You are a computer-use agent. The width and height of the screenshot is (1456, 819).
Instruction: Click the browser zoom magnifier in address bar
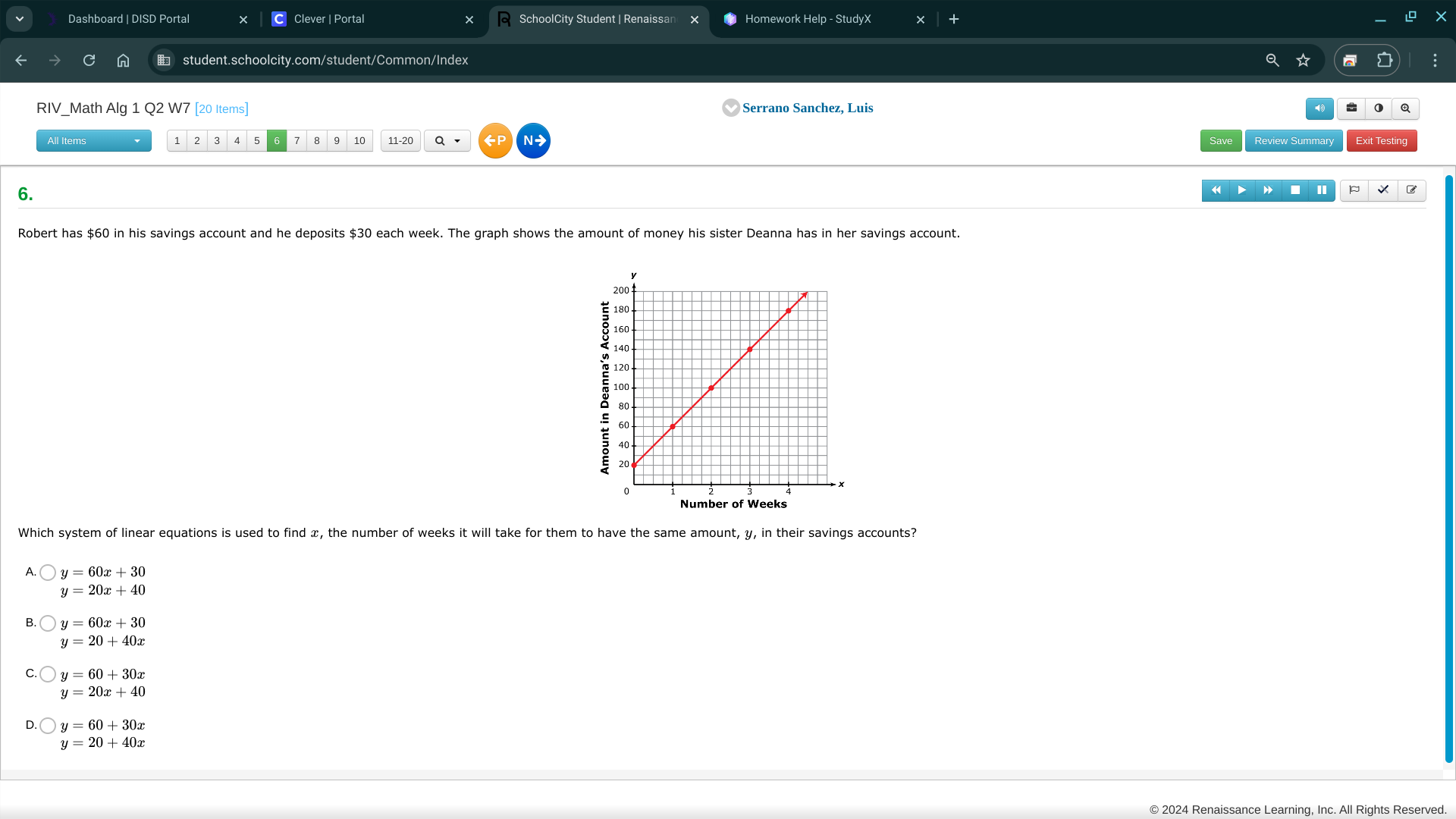click(1272, 60)
